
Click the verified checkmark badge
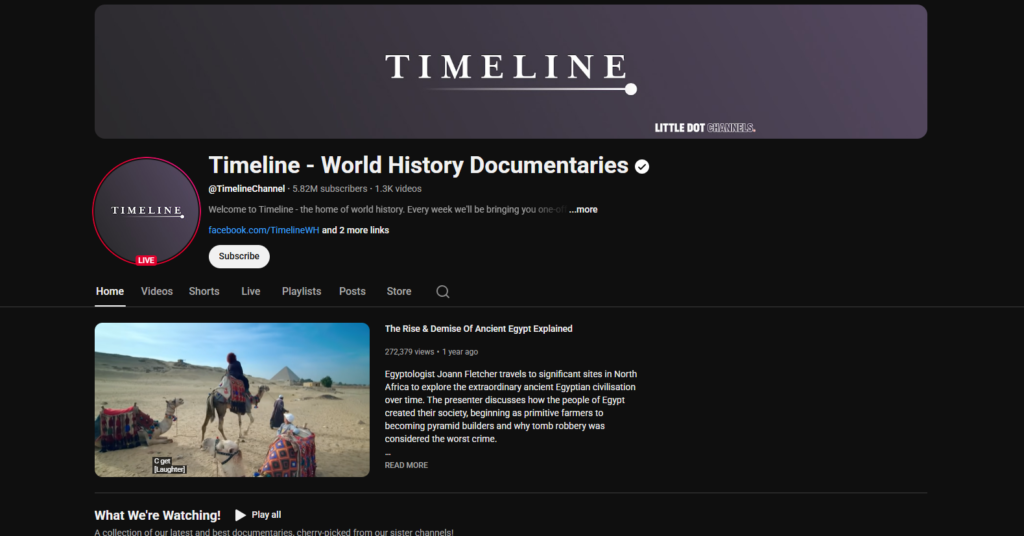[642, 166]
